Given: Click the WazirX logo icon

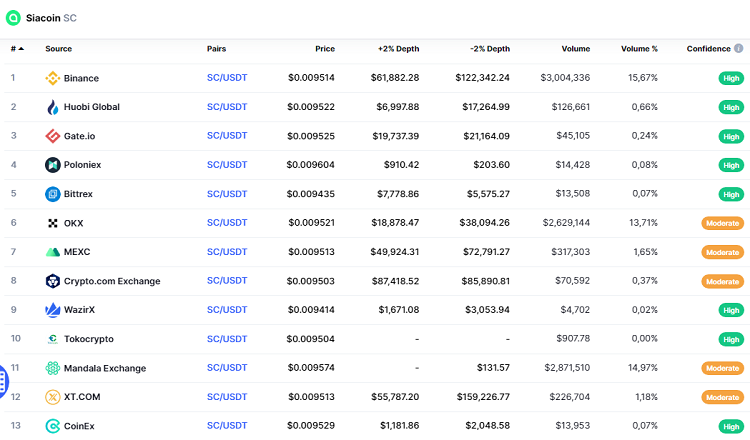Looking at the screenshot, I should point(53,310).
